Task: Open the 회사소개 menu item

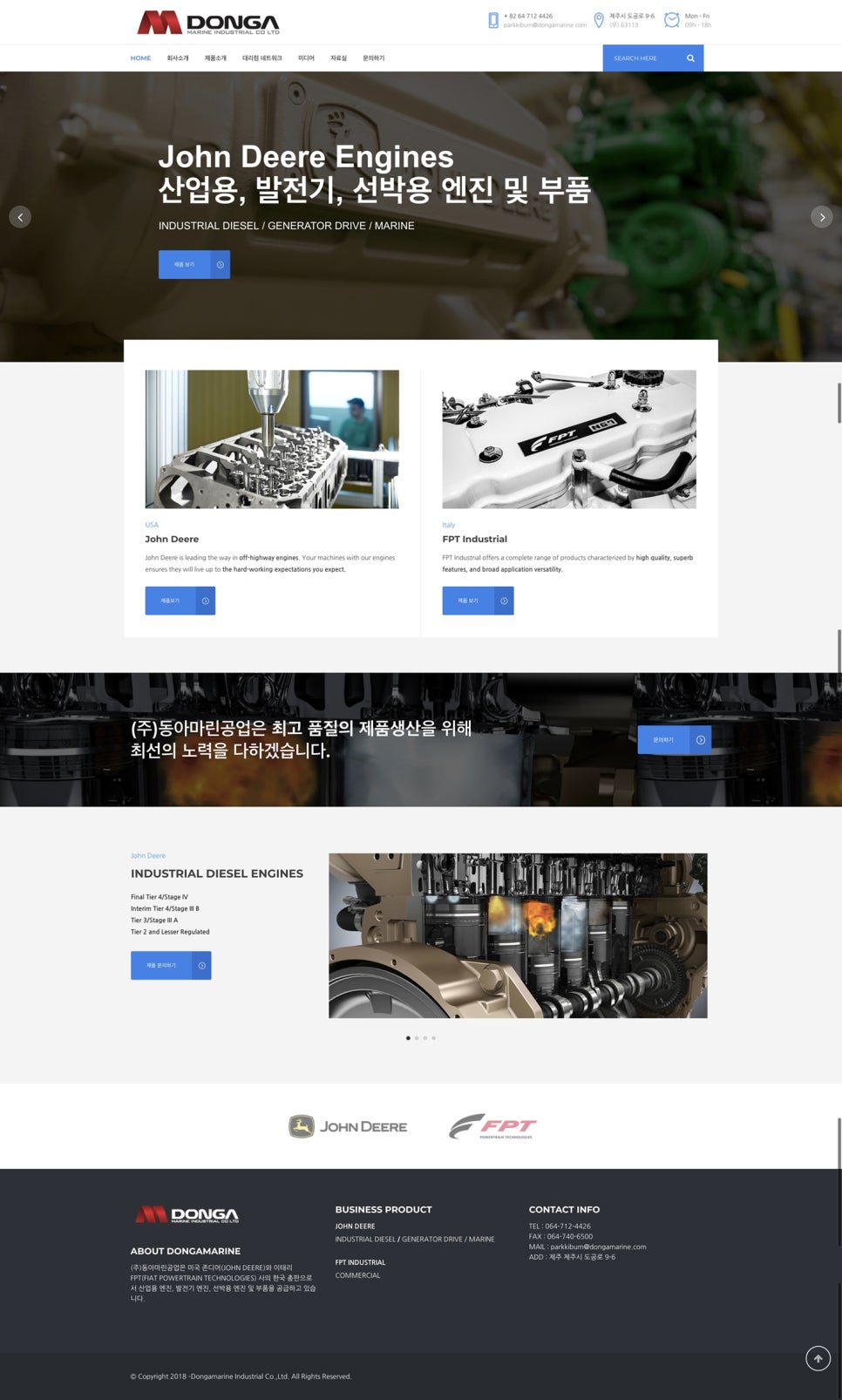Action: (x=178, y=58)
